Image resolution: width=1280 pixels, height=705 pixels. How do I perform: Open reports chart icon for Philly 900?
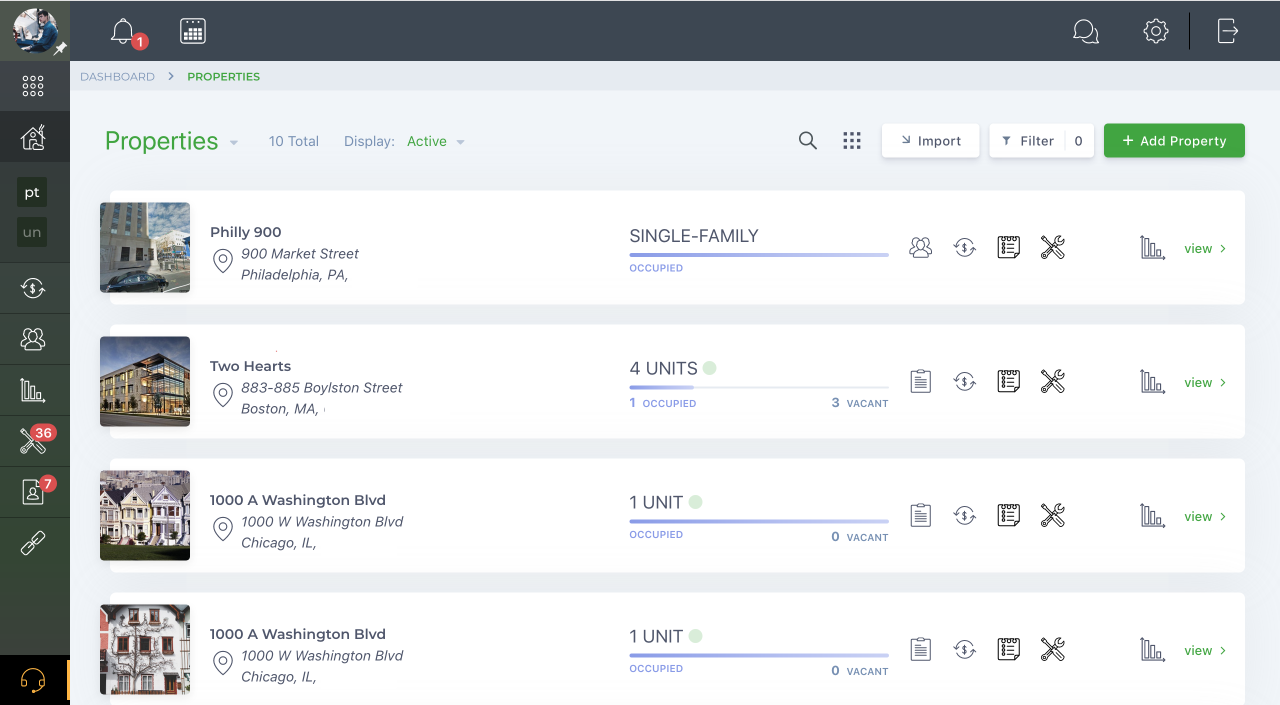point(1153,248)
